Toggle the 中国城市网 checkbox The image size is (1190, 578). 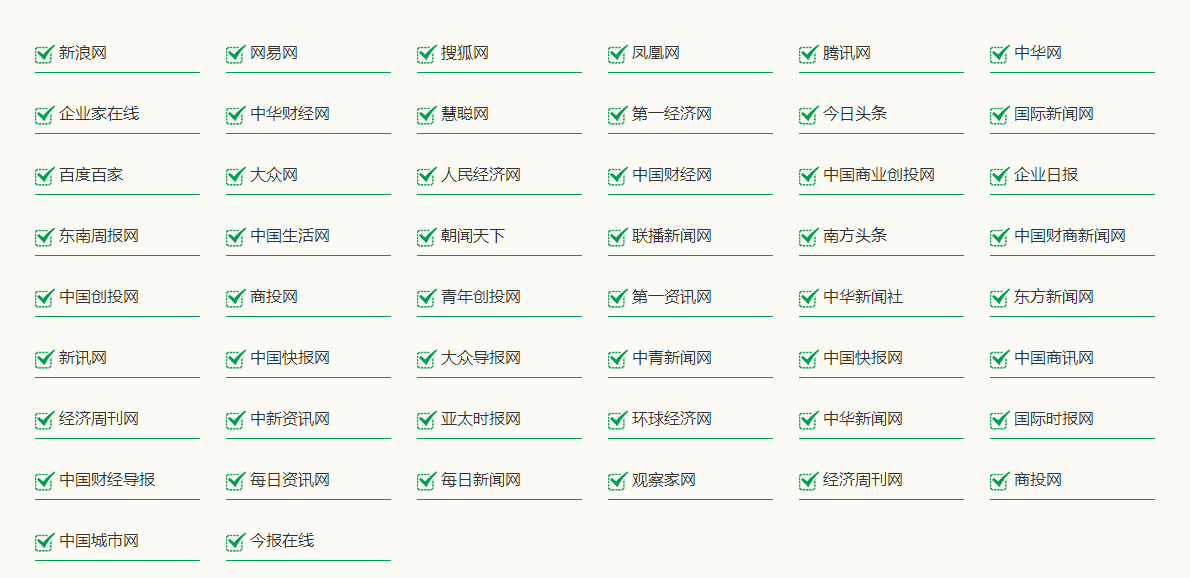44,542
